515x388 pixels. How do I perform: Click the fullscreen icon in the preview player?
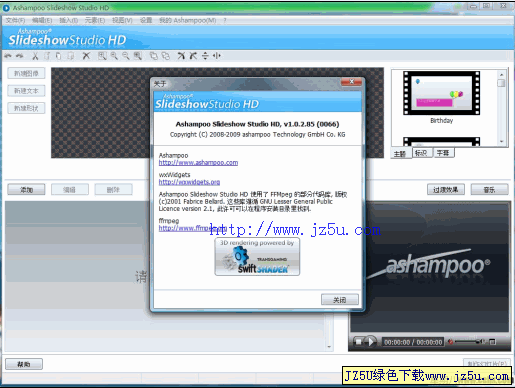click(x=493, y=342)
